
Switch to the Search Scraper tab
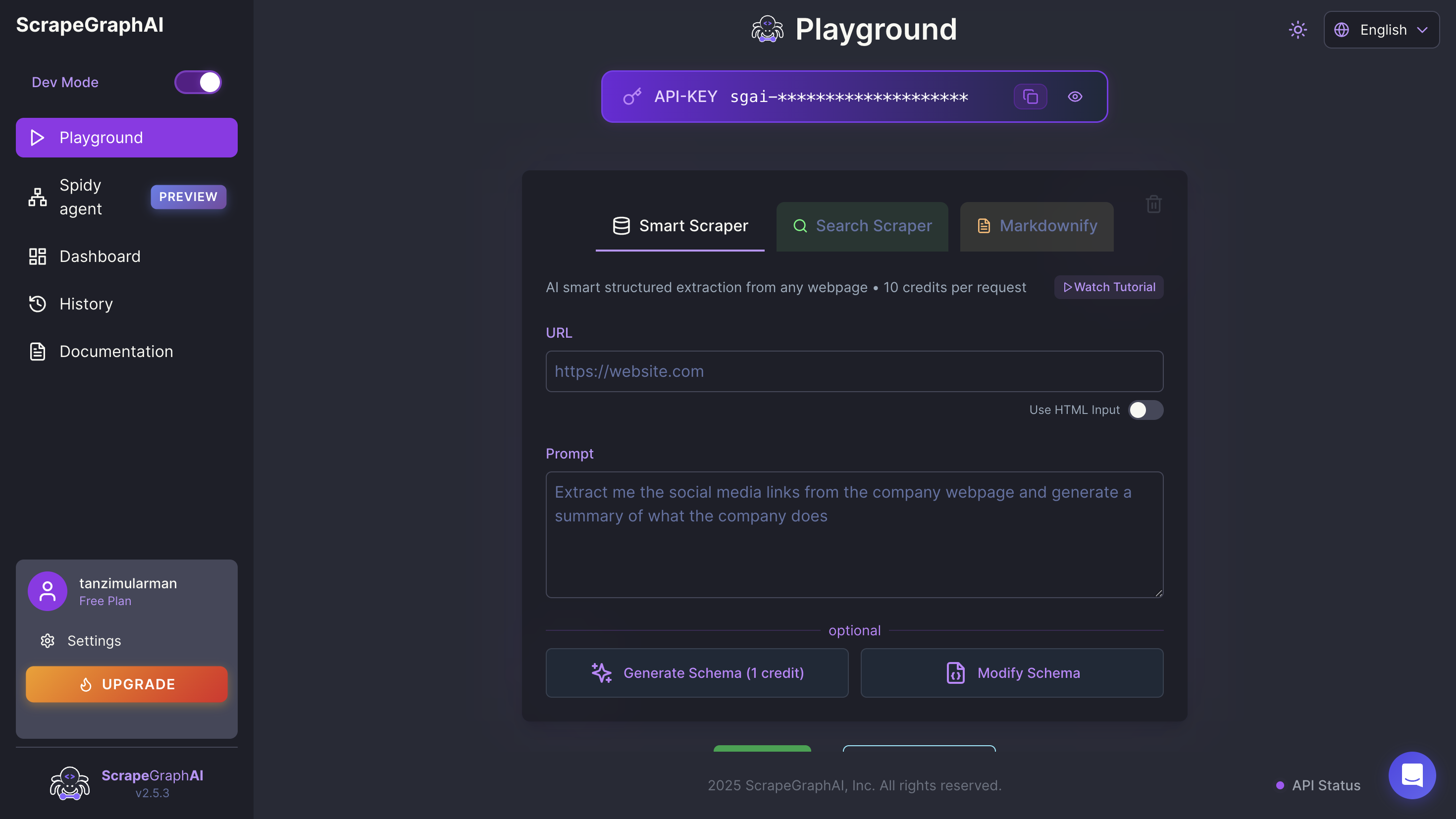click(x=862, y=226)
